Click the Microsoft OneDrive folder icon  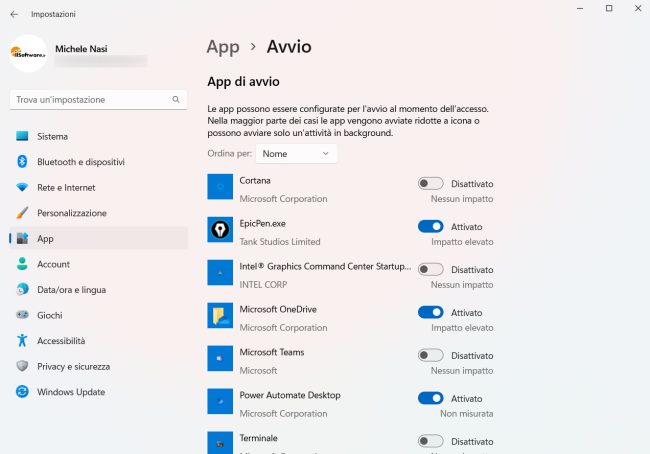[220, 316]
